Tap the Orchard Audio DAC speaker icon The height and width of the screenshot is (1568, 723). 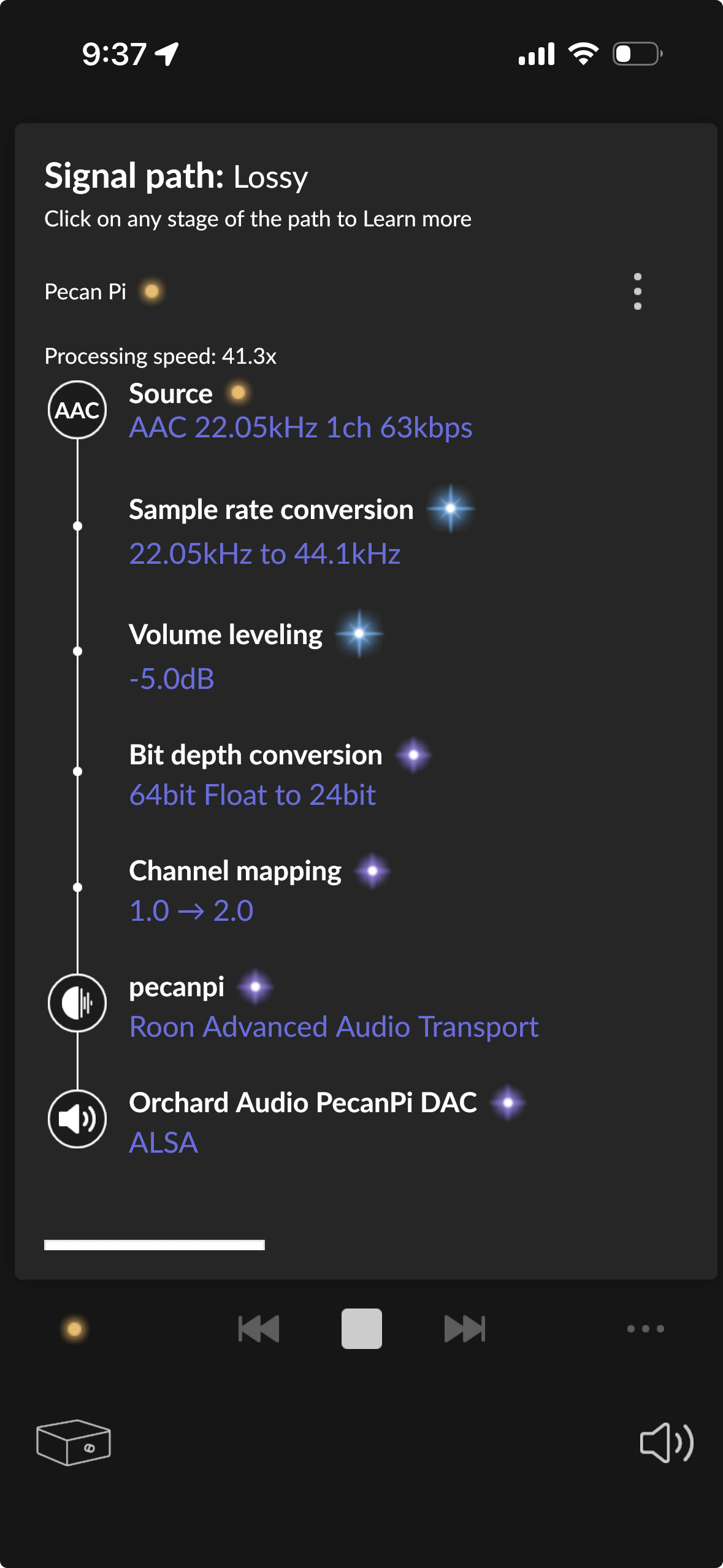click(x=77, y=1119)
